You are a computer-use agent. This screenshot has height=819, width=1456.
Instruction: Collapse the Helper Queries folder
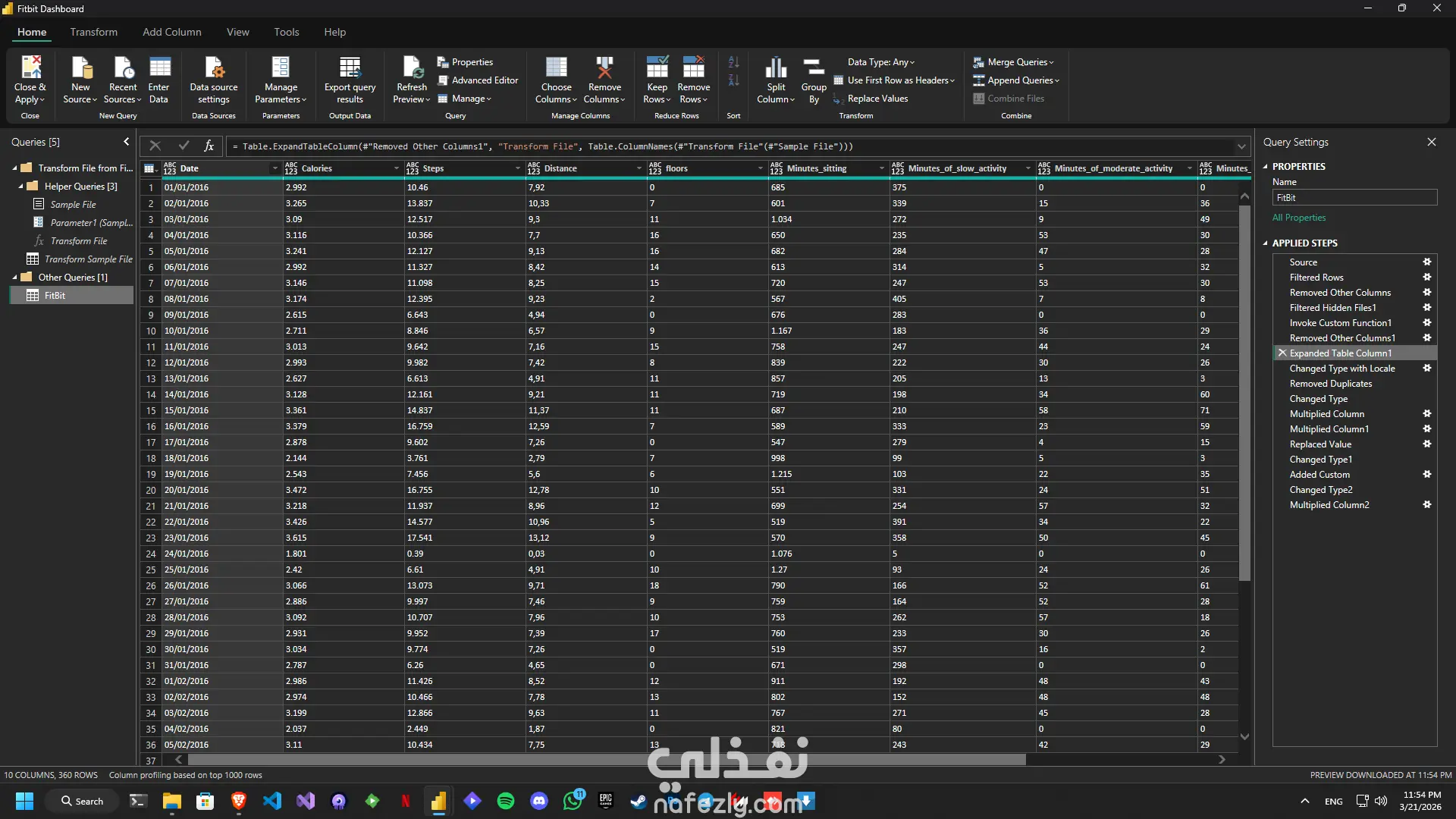(x=21, y=187)
